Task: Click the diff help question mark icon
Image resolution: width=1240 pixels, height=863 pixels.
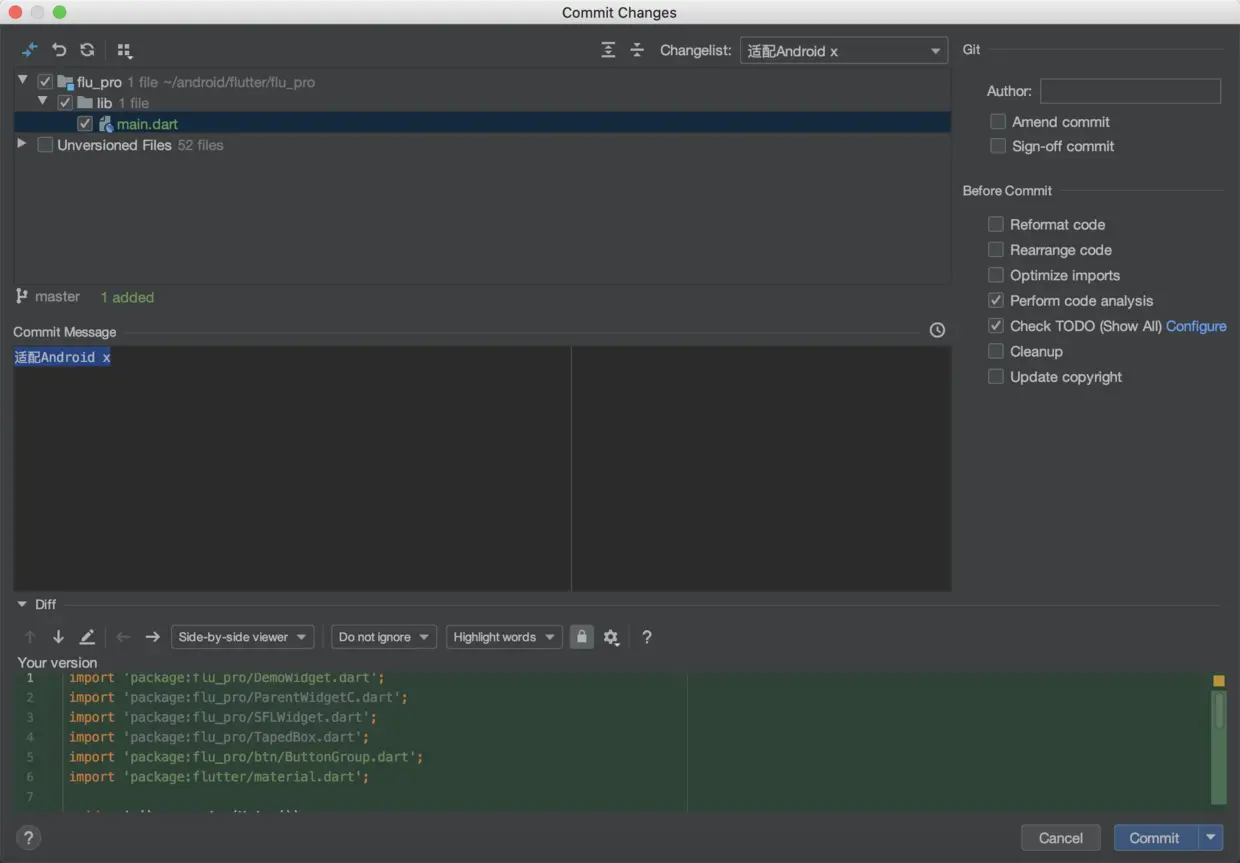Action: (x=647, y=637)
